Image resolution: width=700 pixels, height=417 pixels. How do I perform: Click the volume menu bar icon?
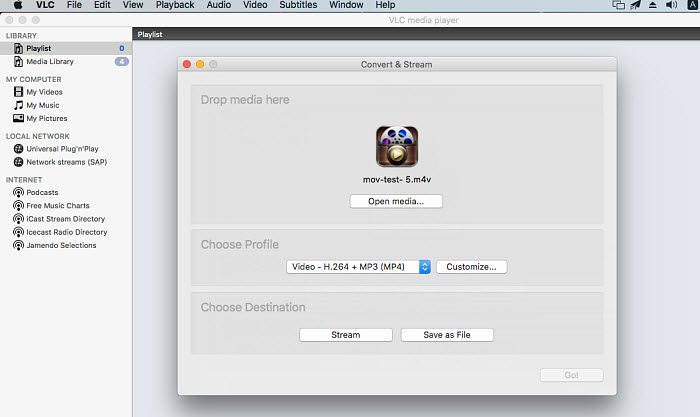(671, 5)
